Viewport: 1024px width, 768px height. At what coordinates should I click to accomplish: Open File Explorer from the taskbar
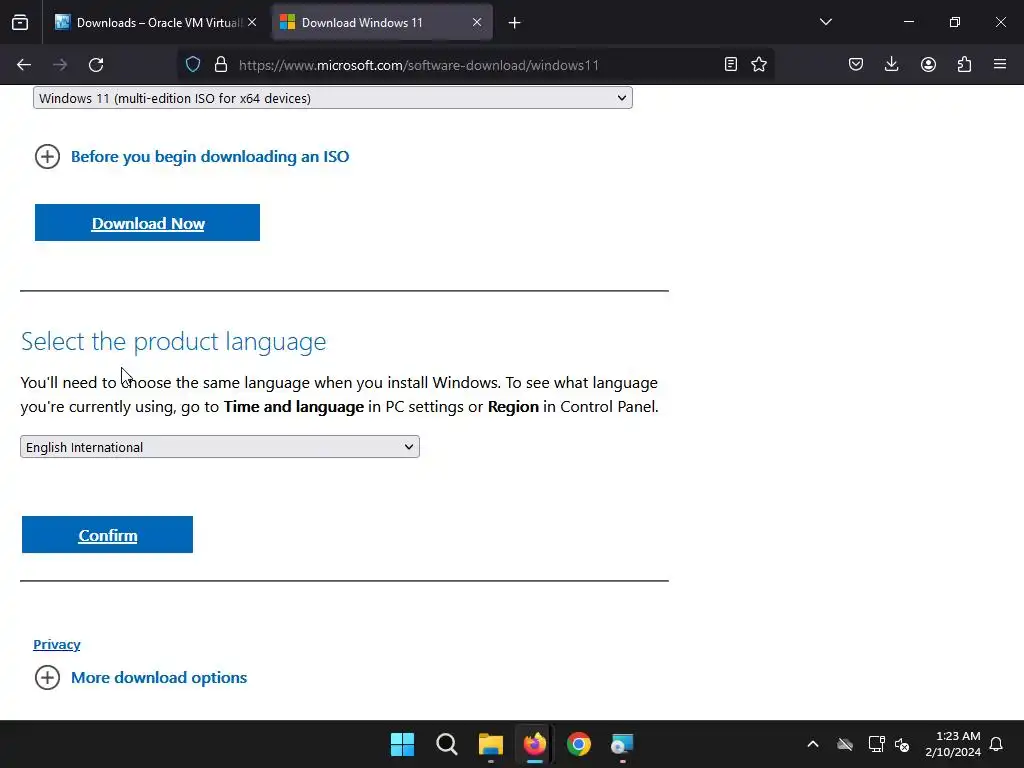[x=490, y=744]
